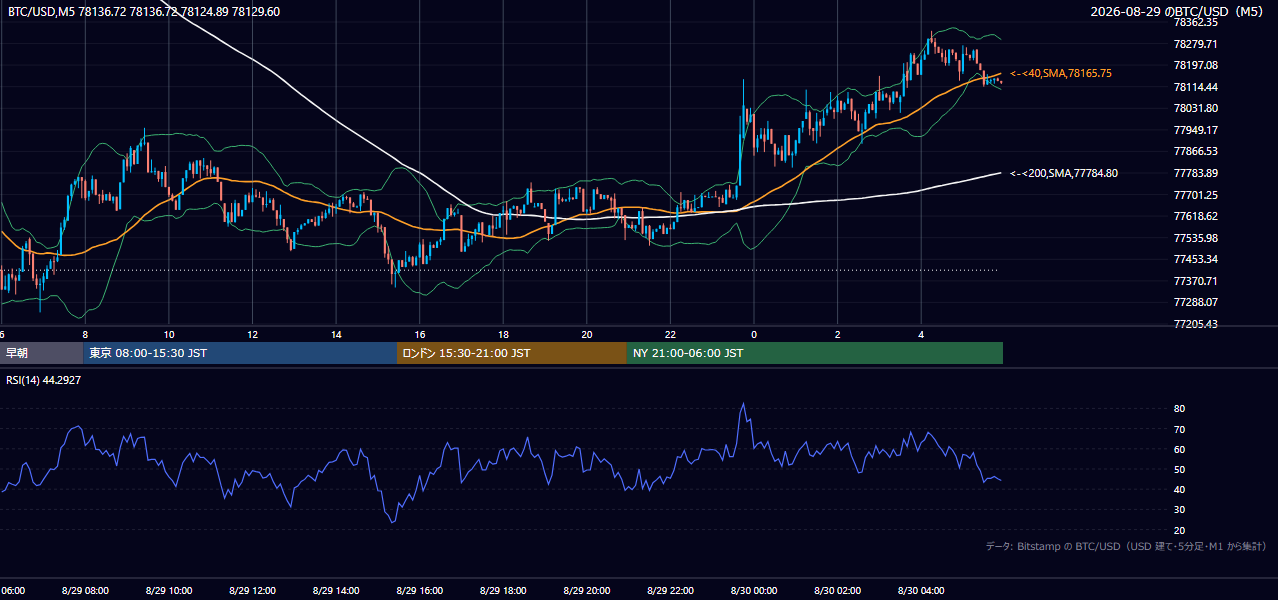
Task: Click the 8/30 02:00 bottom time label
Action: click(x=838, y=591)
